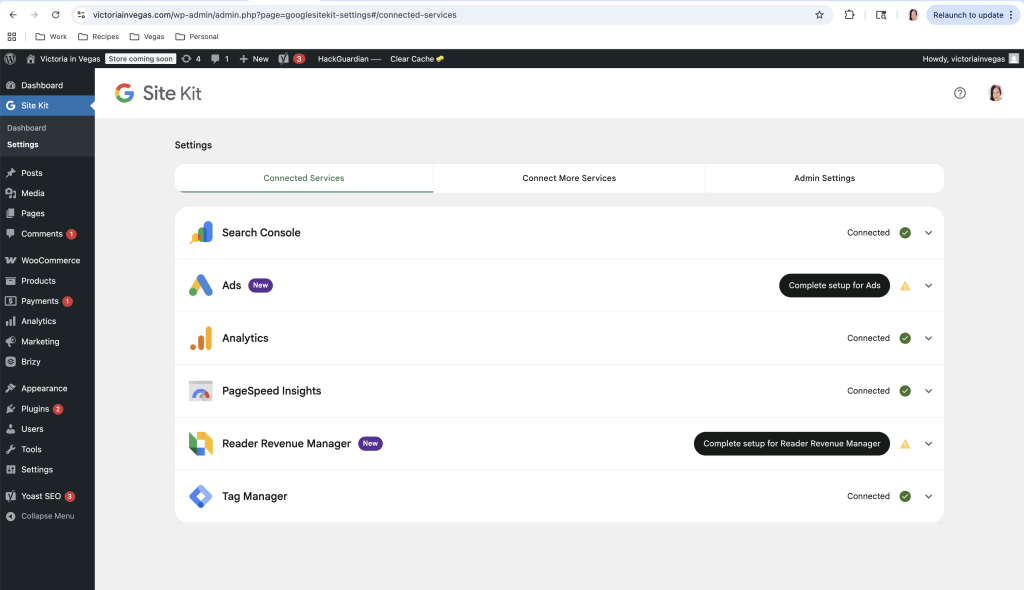Collapse the WordPress admin menu
The width and height of the screenshot is (1024, 590).
(47, 516)
